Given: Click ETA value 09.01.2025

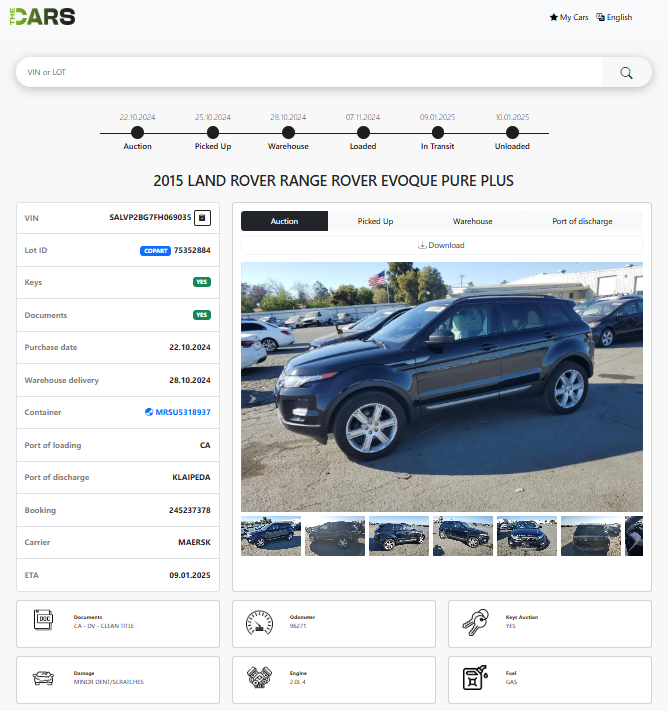Looking at the screenshot, I should coord(190,575).
